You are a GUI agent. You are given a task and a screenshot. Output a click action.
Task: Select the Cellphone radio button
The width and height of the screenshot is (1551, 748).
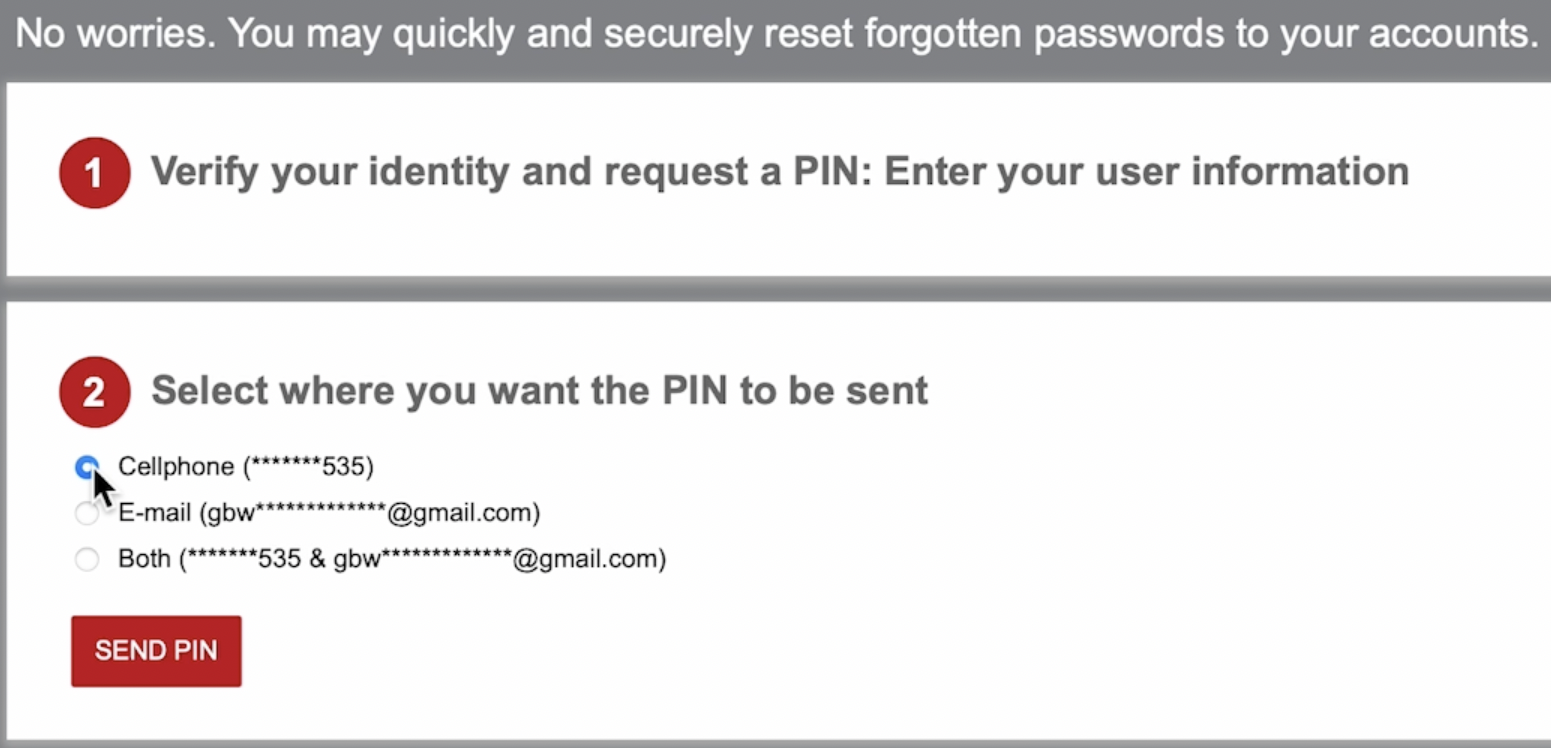[x=87, y=467]
